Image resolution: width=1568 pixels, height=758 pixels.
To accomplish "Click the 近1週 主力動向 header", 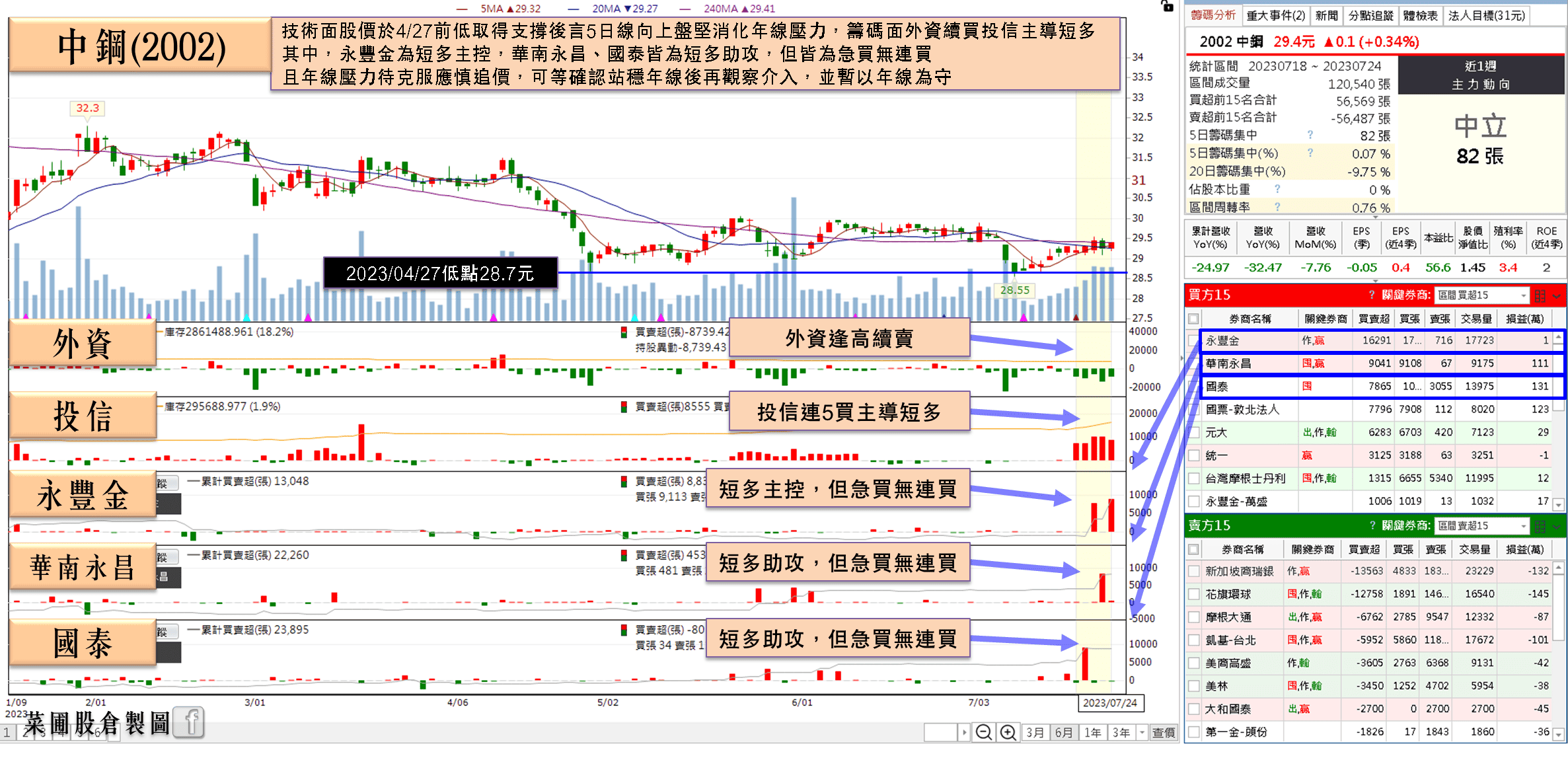I will point(1481,75).
